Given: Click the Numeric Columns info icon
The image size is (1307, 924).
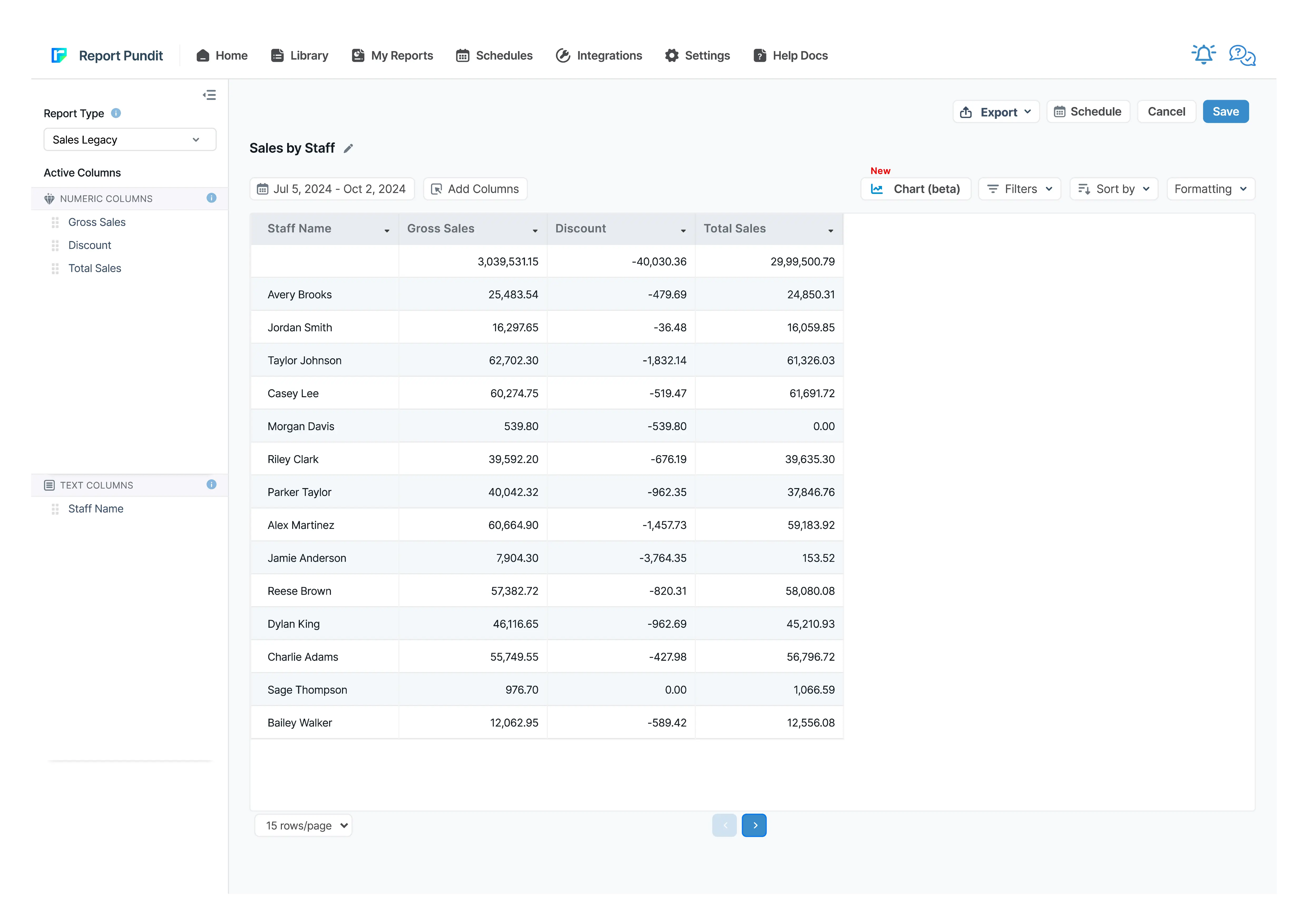Looking at the screenshot, I should [211, 198].
